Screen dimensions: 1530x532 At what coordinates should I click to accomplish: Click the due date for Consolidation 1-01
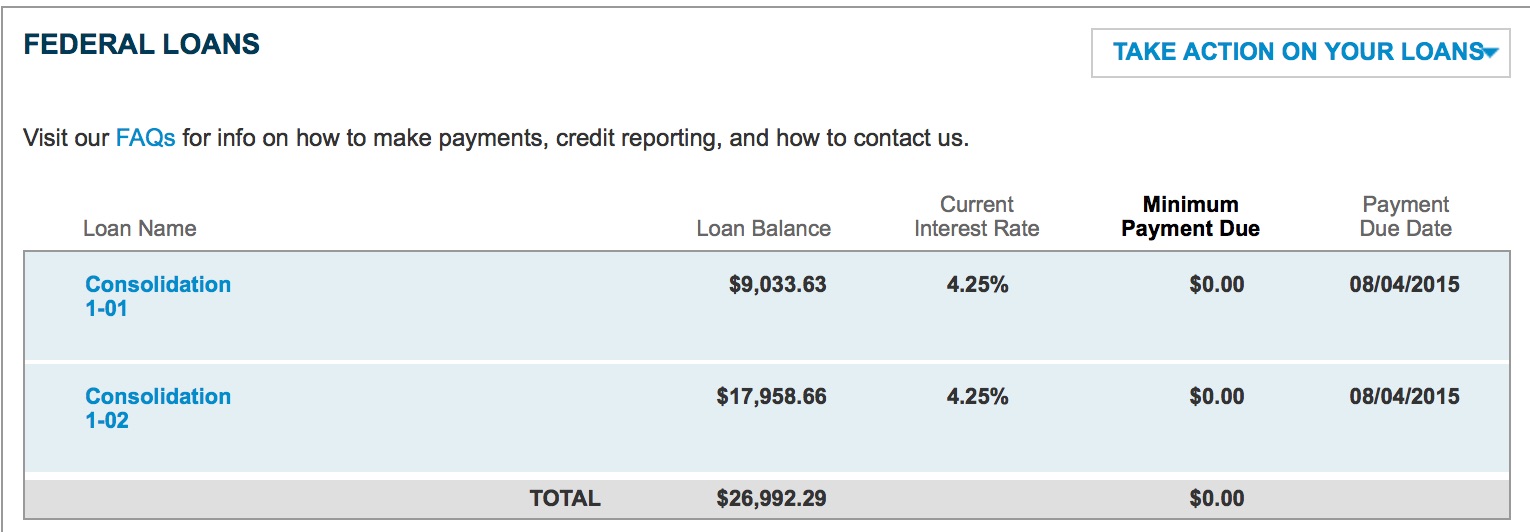click(1404, 285)
